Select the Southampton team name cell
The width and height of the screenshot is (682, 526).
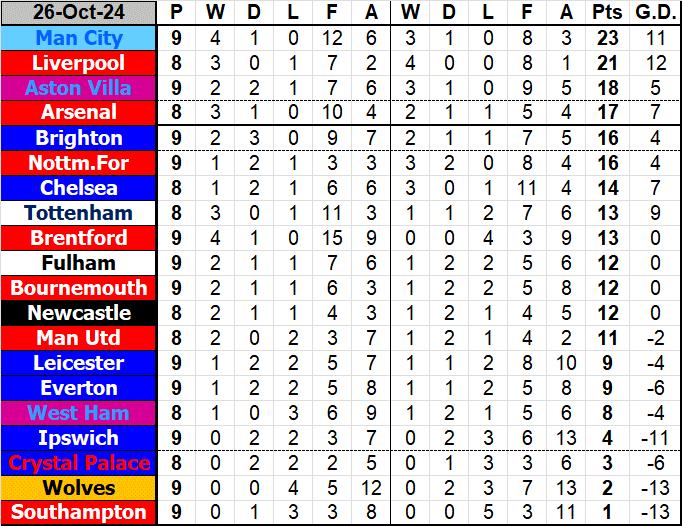(x=79, y=513)
